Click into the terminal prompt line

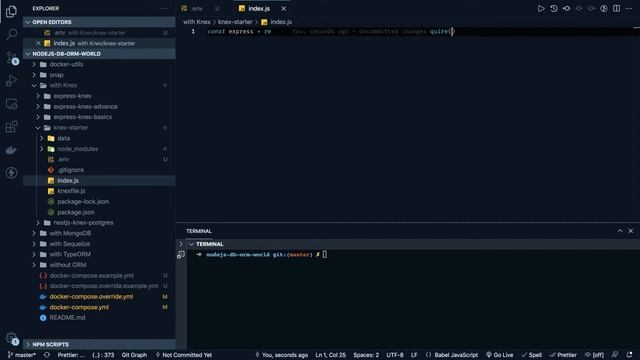point(262,254)
